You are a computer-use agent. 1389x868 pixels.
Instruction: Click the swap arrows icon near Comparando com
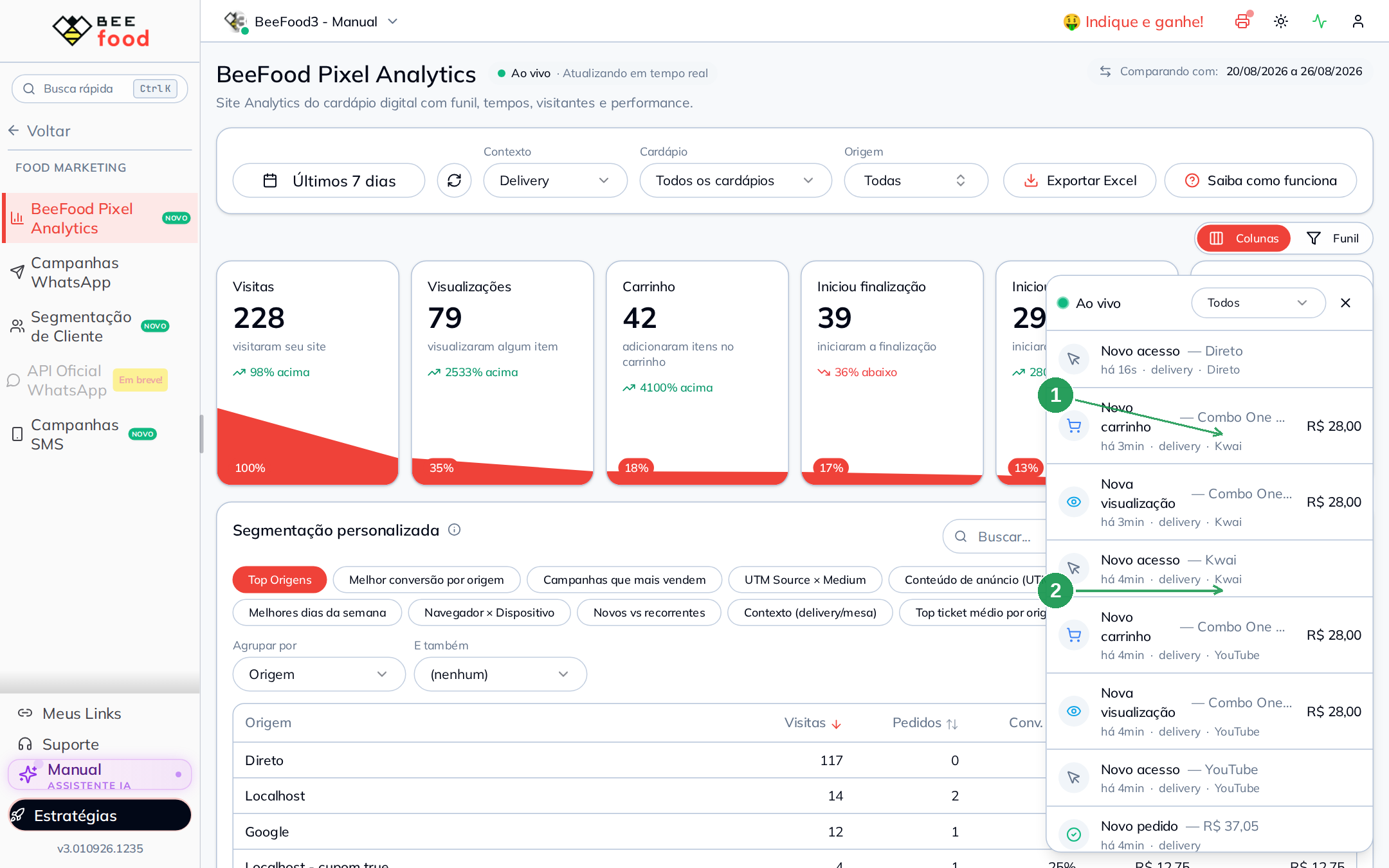(1105, 71)
